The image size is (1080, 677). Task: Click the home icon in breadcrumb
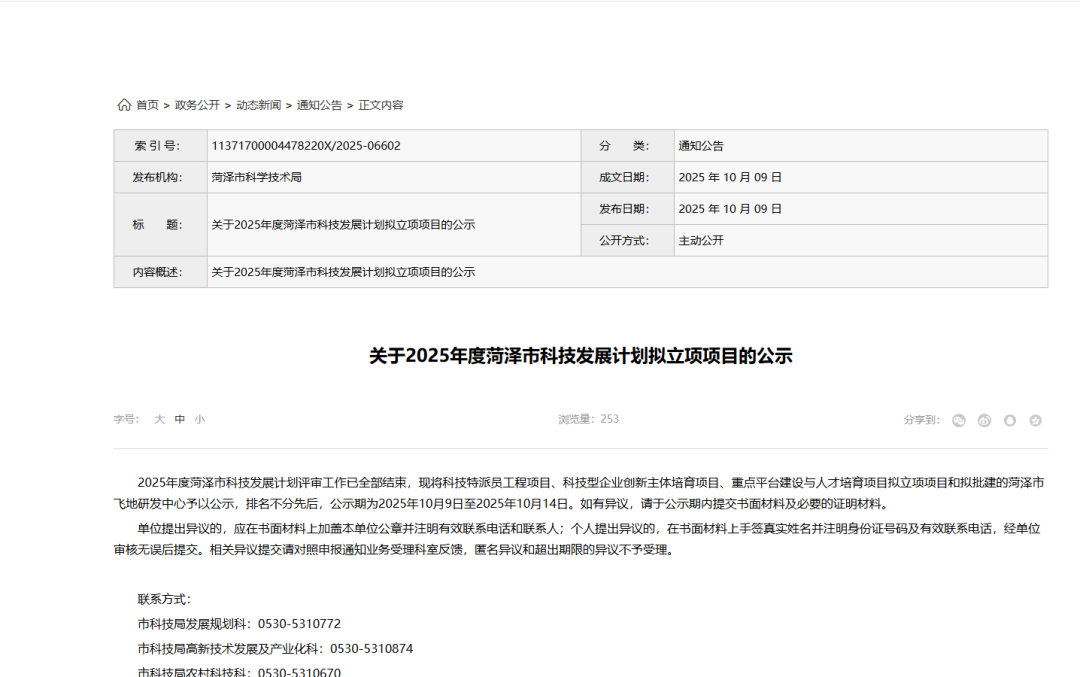click(x=124, y=105)
